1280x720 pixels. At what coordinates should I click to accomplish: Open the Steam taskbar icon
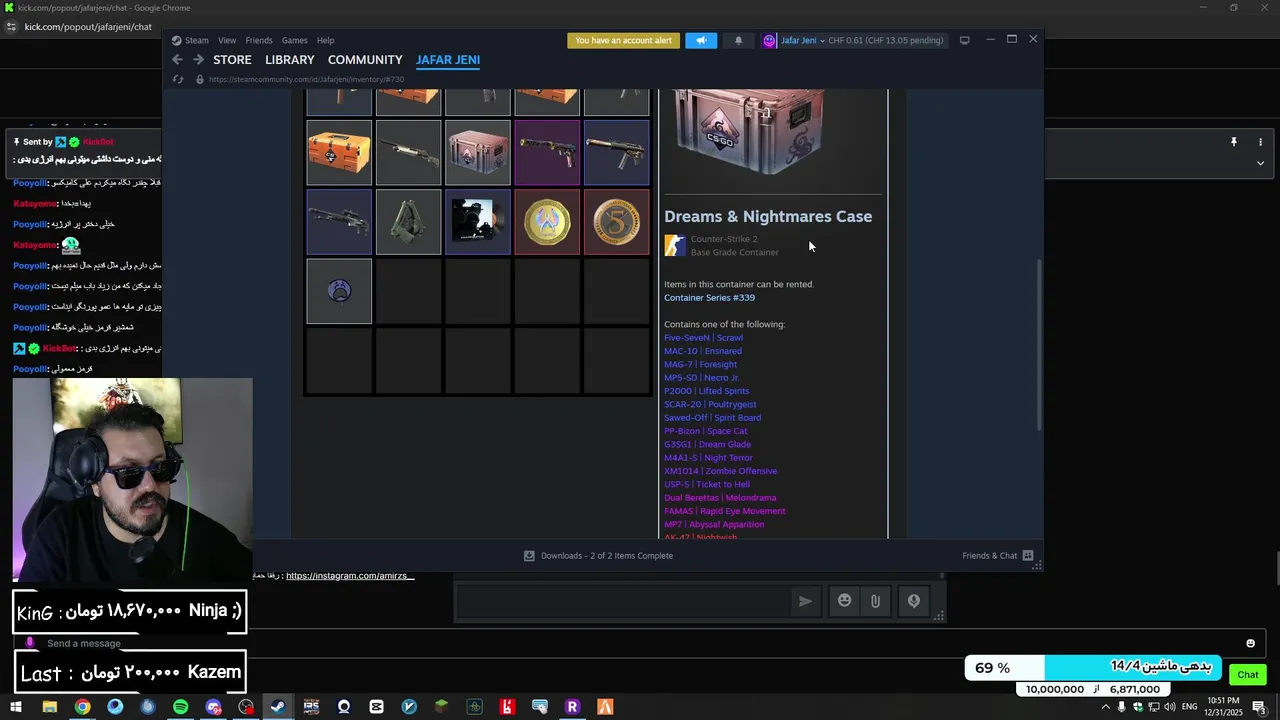click(278, 707)
